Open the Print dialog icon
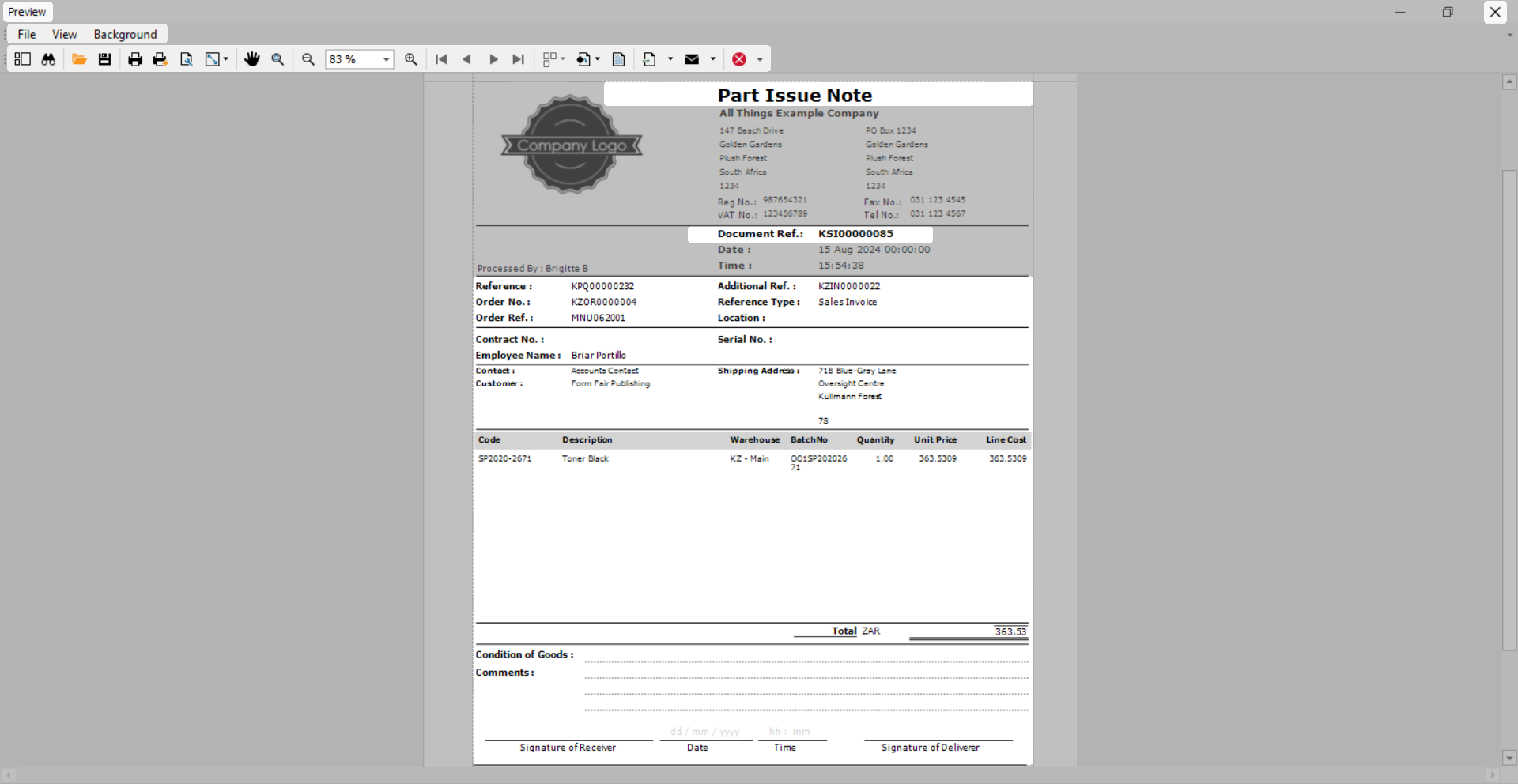This screenshot has height=784, width=1518. click(135, 59)
